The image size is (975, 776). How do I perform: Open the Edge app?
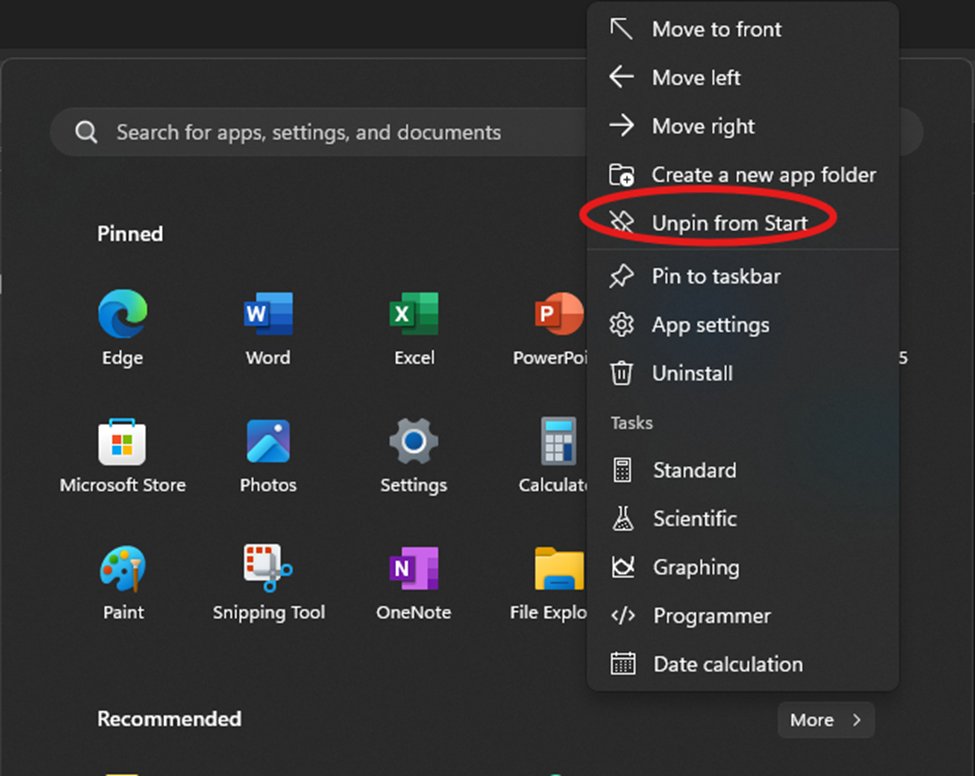pyautogui.click(x=122, y=328)
